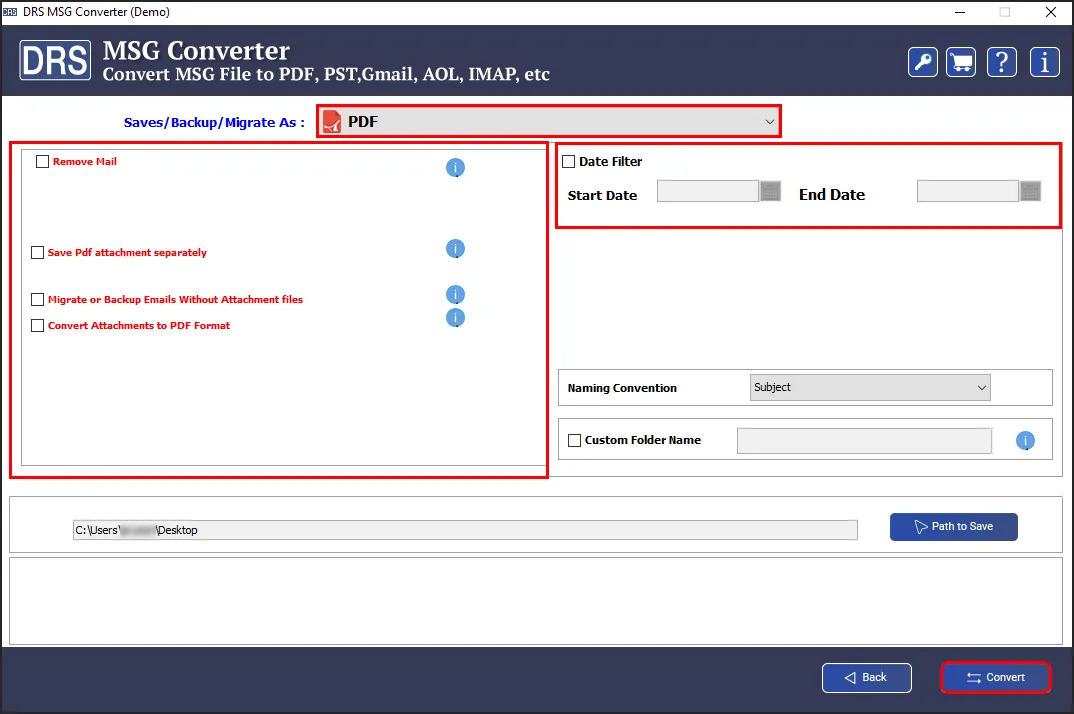Start conversion with the Convert button

click(x=995, y=678)
